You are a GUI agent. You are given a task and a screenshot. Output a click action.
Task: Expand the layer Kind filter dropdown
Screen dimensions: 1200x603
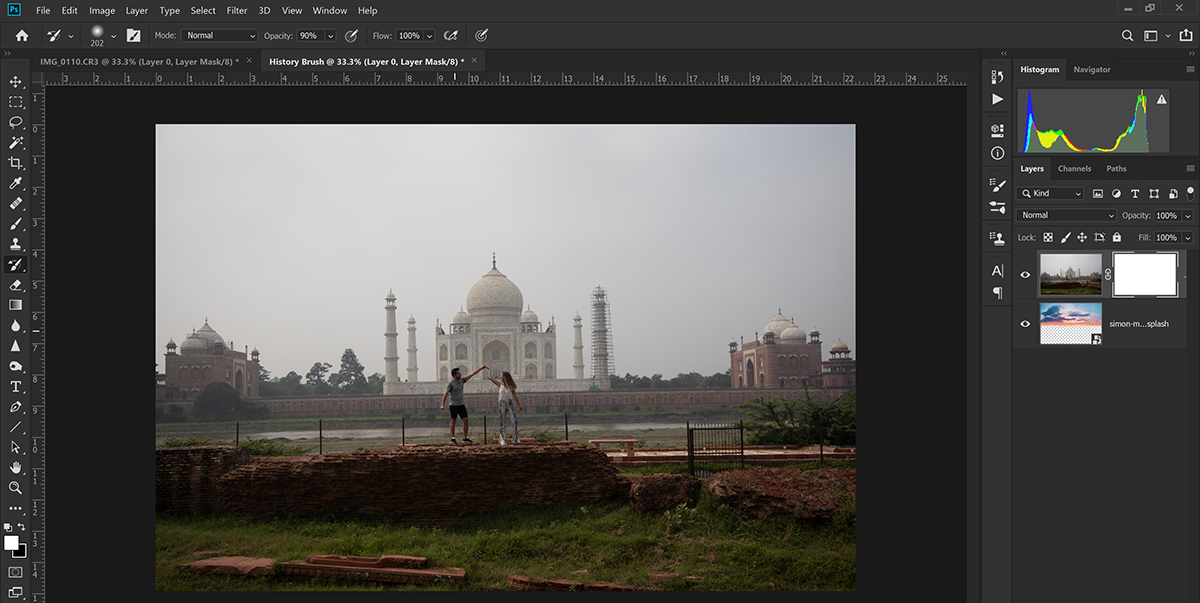tap(1051, 193)
